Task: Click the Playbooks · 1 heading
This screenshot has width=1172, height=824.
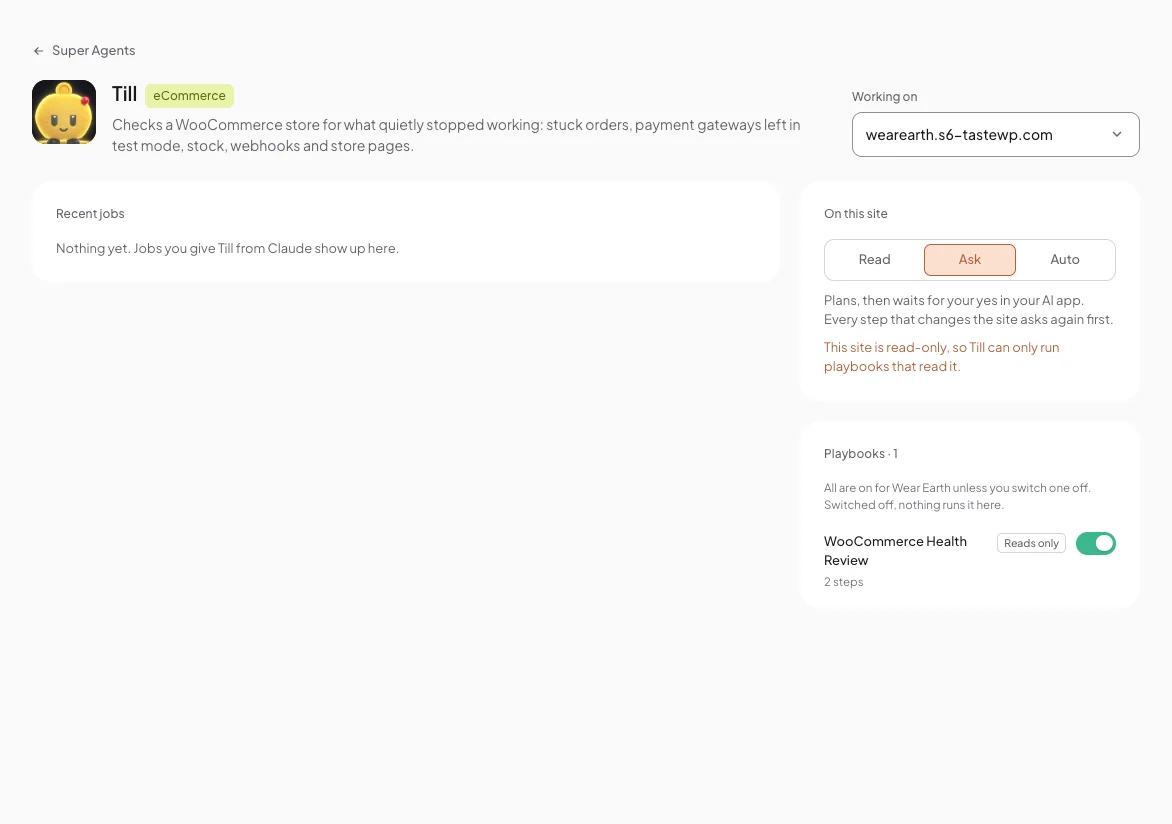Action: pos(860,454)
